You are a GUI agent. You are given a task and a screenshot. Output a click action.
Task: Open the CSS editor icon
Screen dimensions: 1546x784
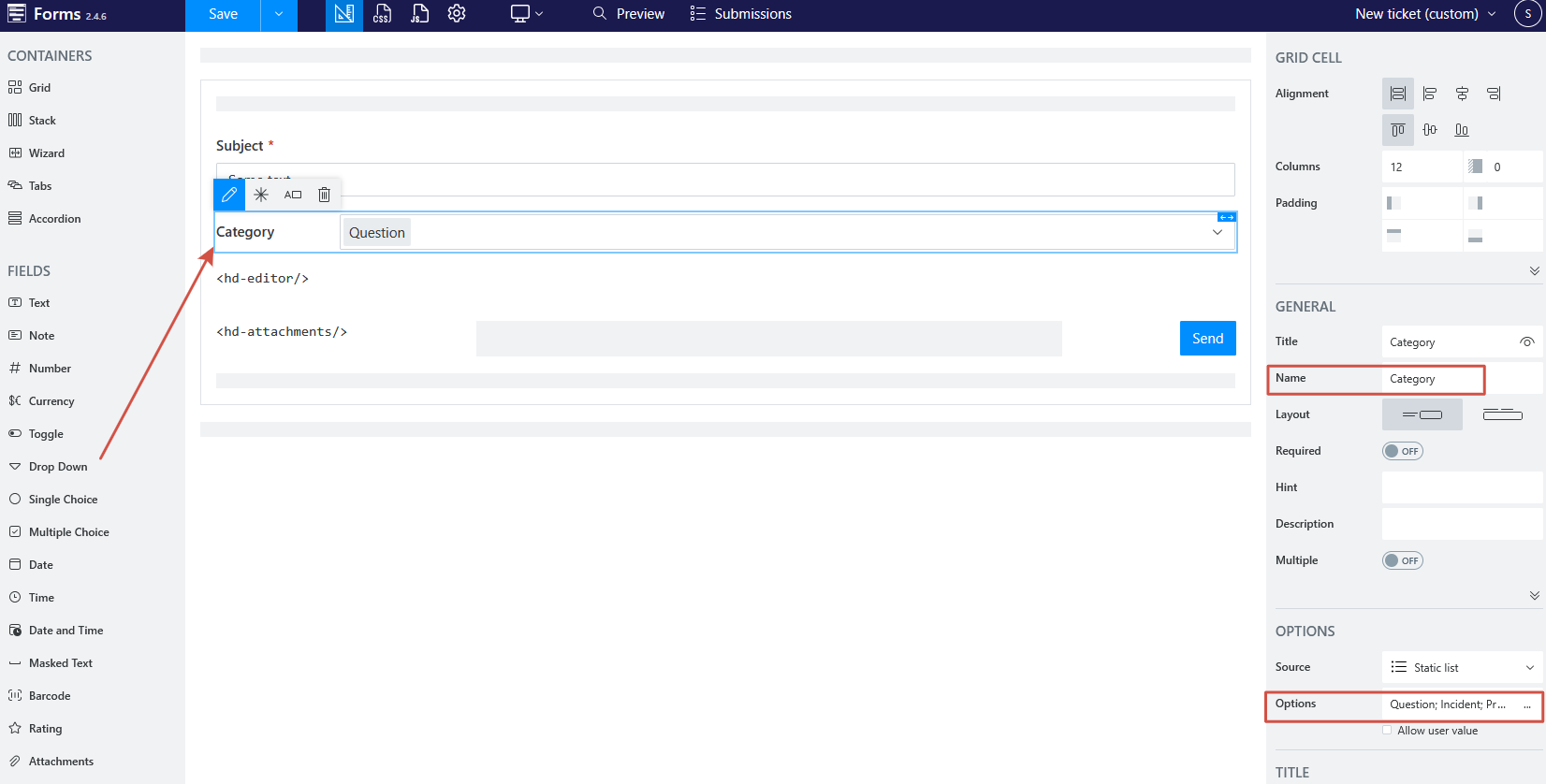click(x=382, y=14)
